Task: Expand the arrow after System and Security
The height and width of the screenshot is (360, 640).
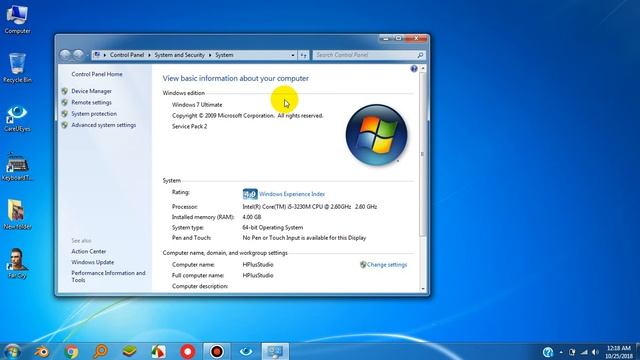Action: point(210,55)
